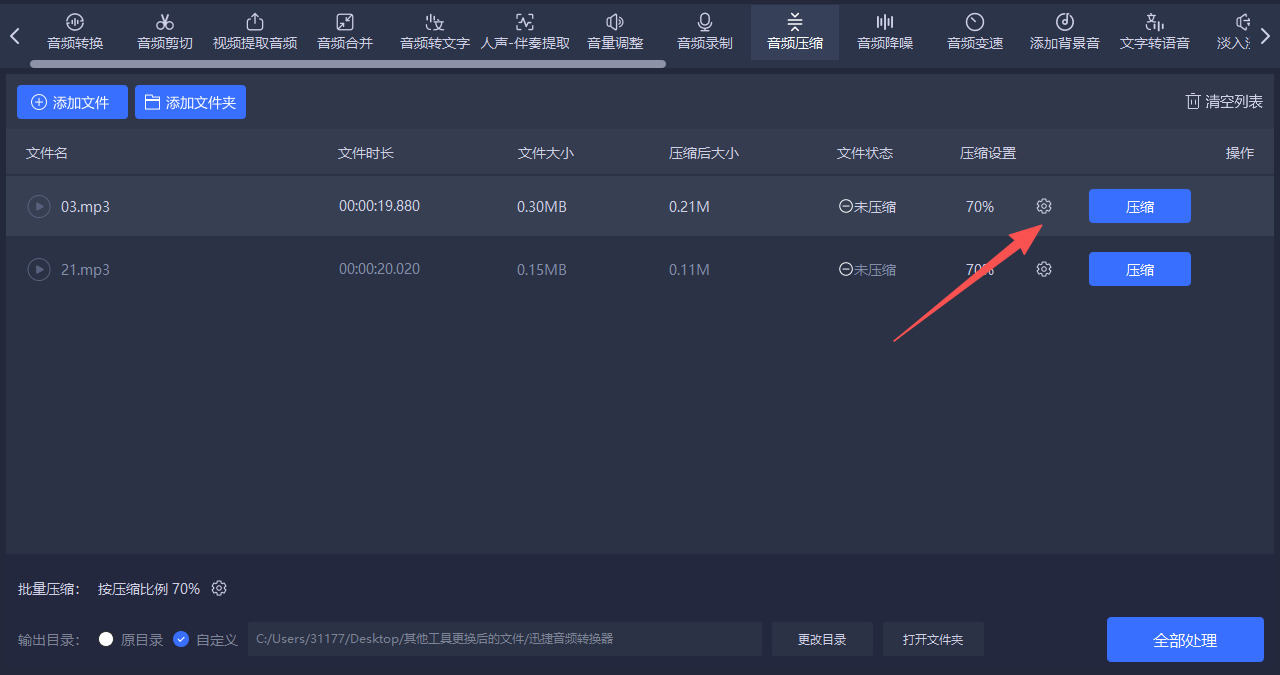
Task: Click the 文件时长 column header
Action: click(x=366, y=153)
